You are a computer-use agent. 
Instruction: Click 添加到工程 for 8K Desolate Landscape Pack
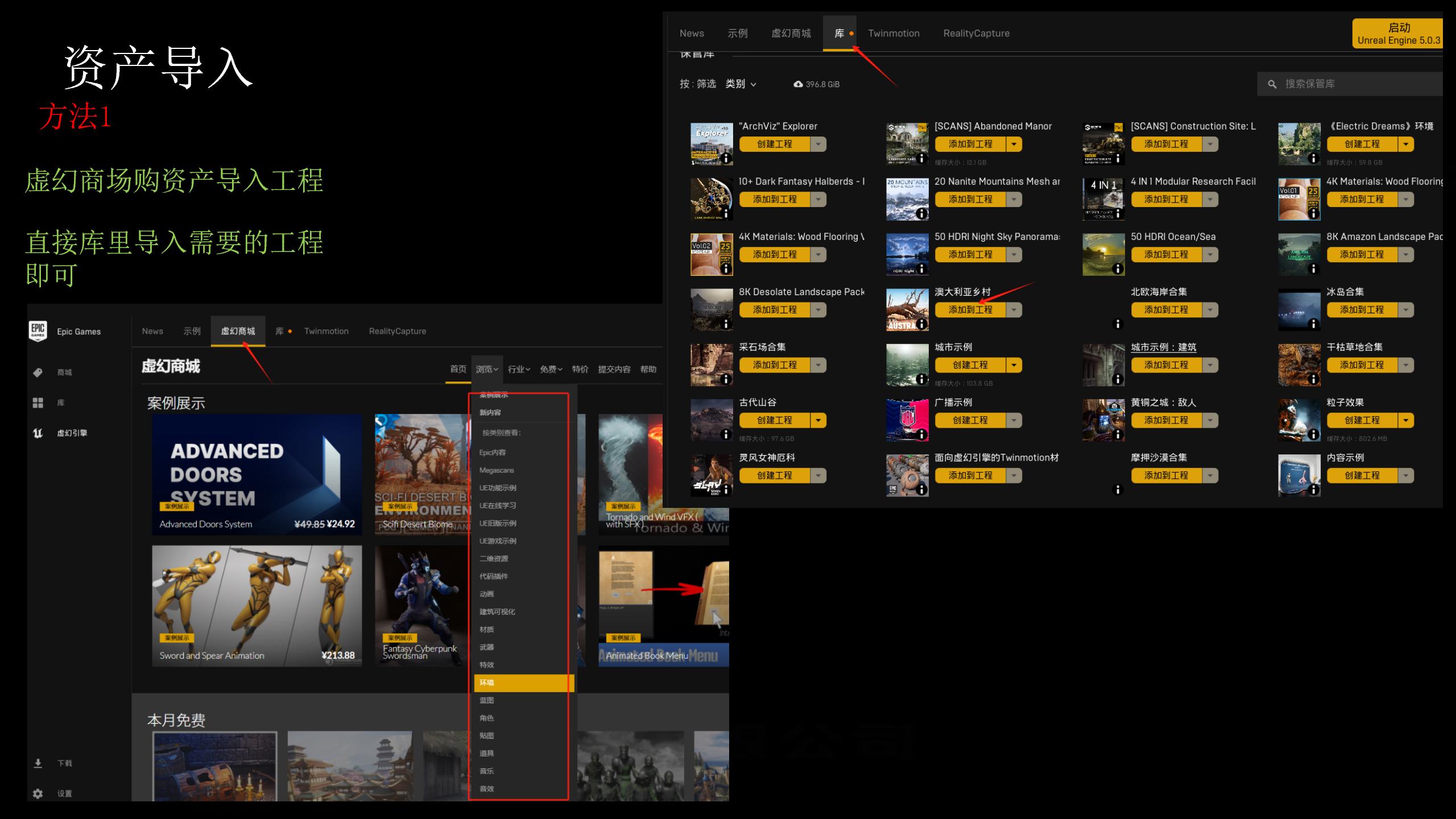[x=775, y=310]
